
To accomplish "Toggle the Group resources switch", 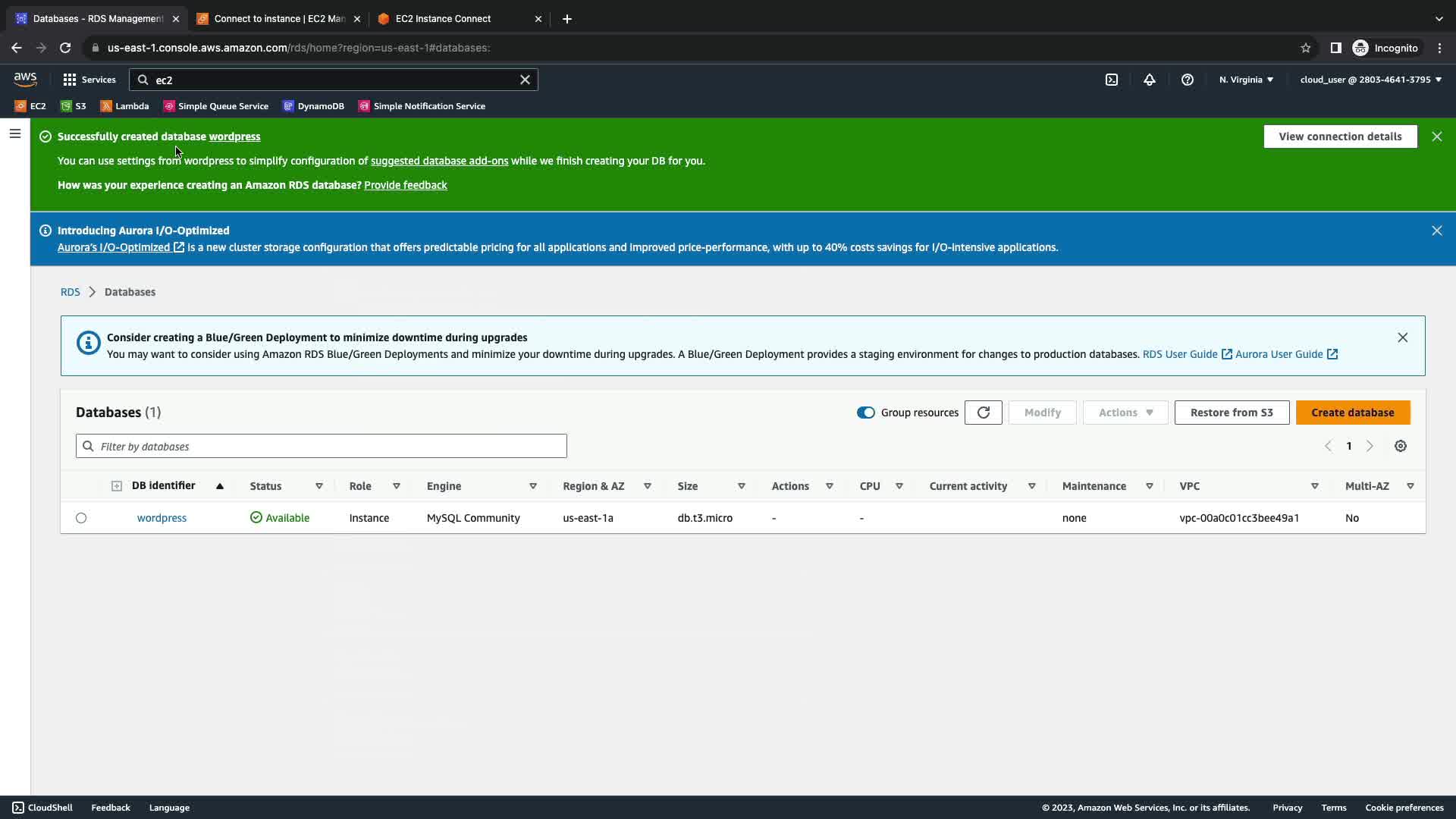I will pos(865,413).
